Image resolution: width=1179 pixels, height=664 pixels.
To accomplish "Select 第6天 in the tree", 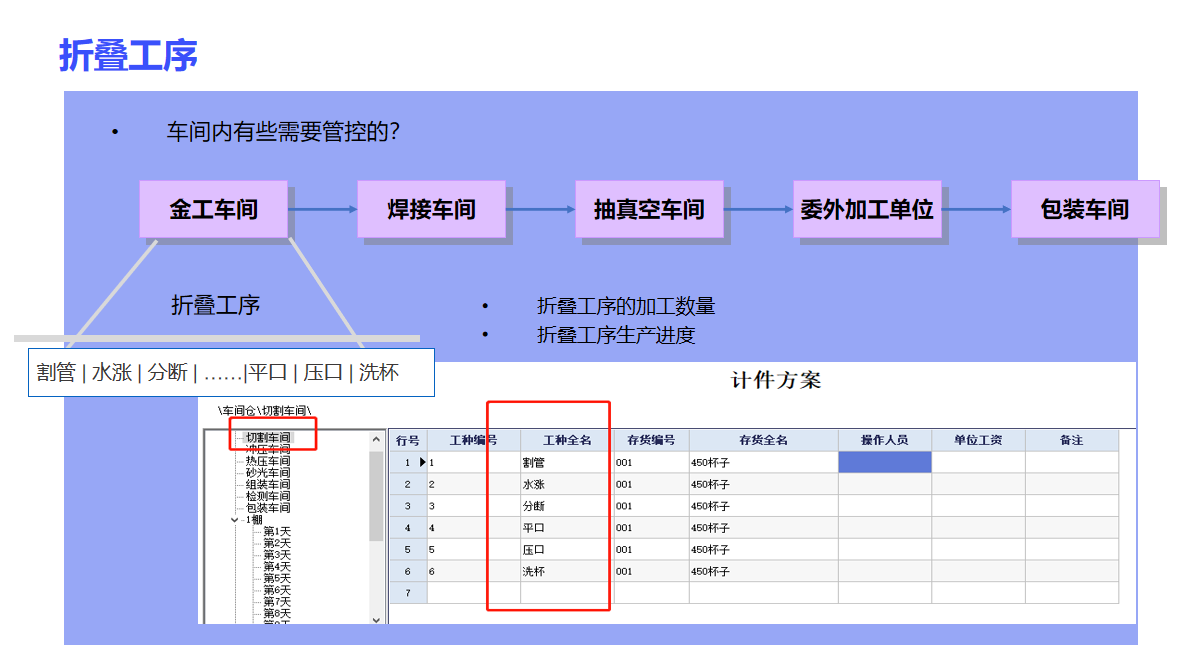I will click(x=277, y=590).
